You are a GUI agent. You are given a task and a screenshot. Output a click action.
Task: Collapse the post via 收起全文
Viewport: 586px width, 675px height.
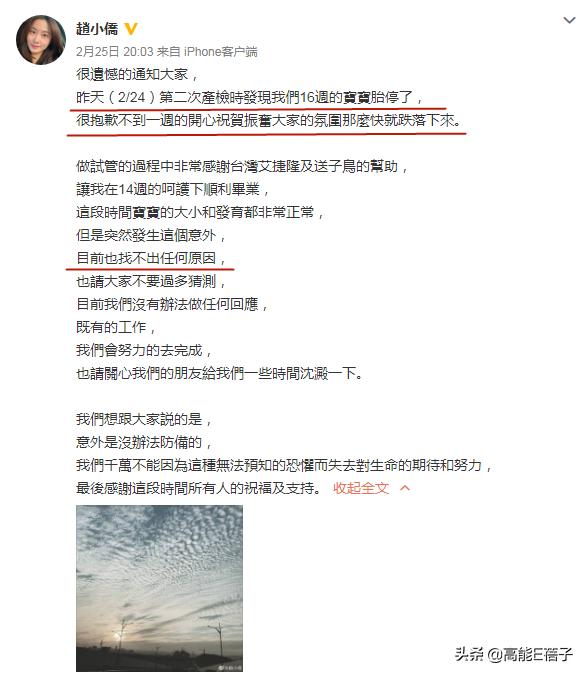[361, 488]
